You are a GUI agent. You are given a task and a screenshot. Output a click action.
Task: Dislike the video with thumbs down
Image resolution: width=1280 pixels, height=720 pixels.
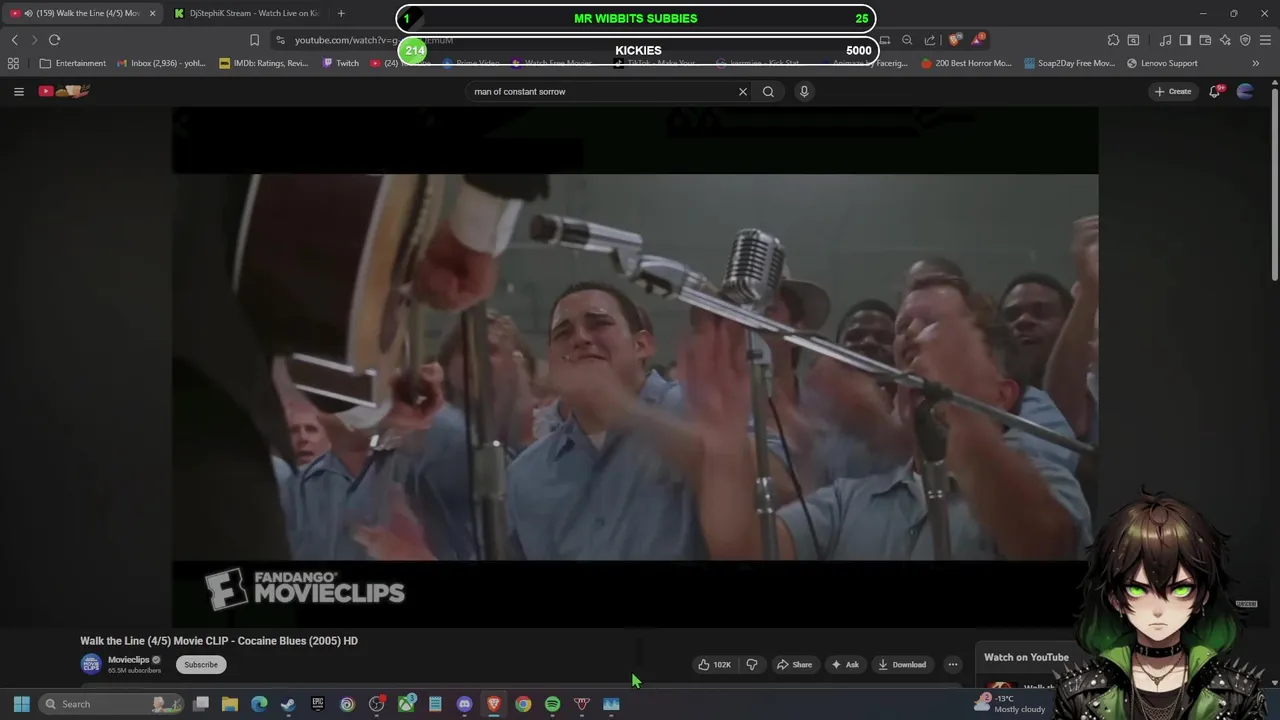tap(752, 664)
